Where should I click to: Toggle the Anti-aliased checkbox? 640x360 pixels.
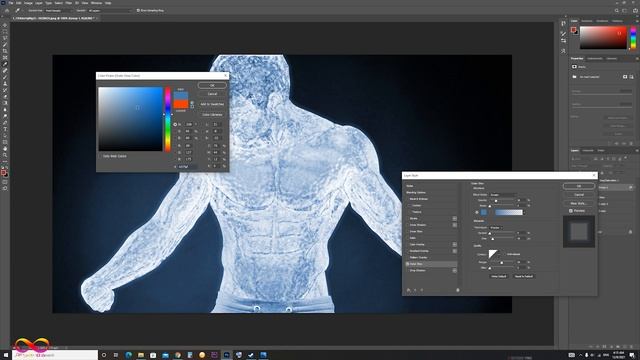(x=504, y=254)
